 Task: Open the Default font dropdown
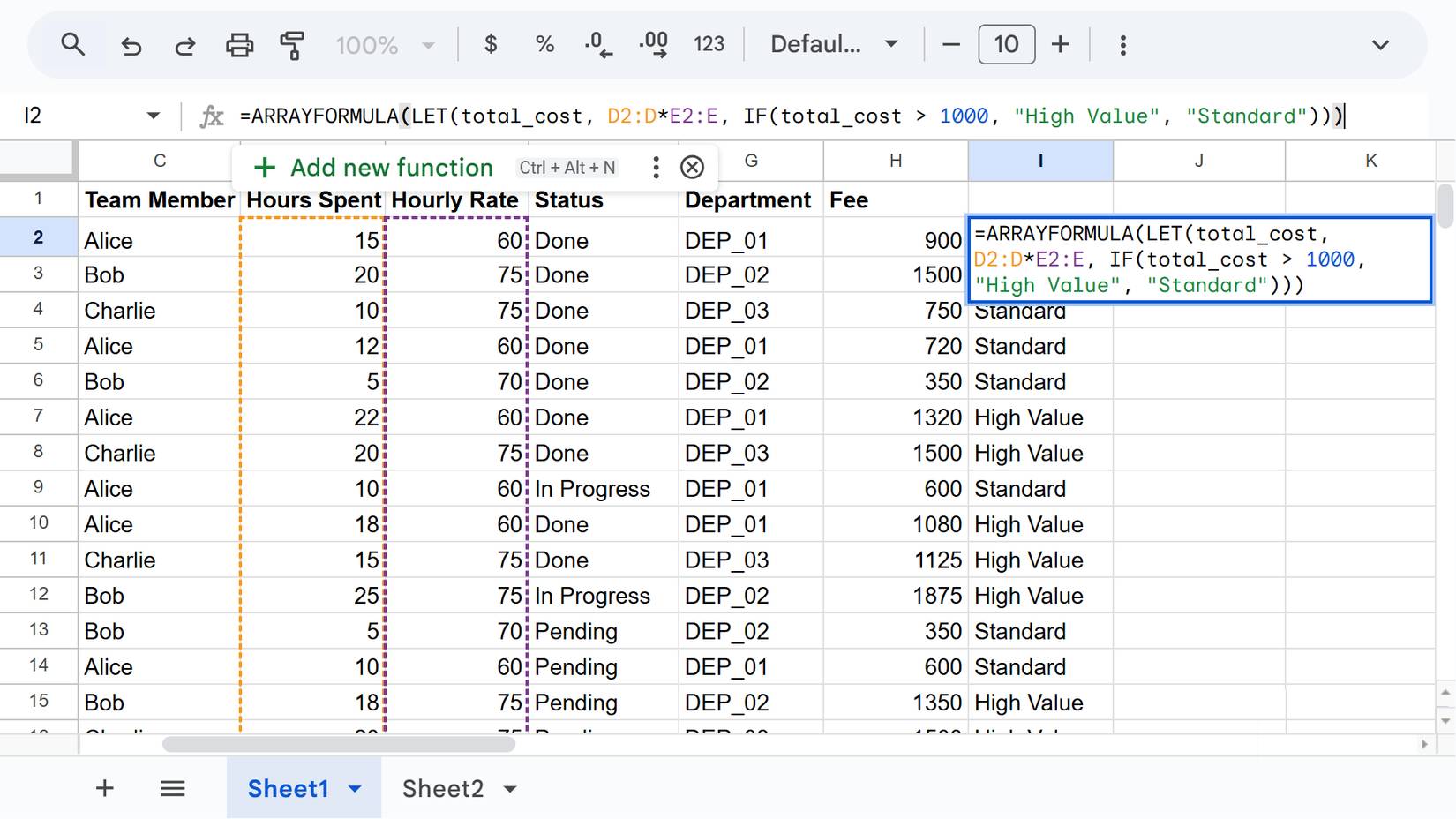pyautogui.click(x=831, y=44)
